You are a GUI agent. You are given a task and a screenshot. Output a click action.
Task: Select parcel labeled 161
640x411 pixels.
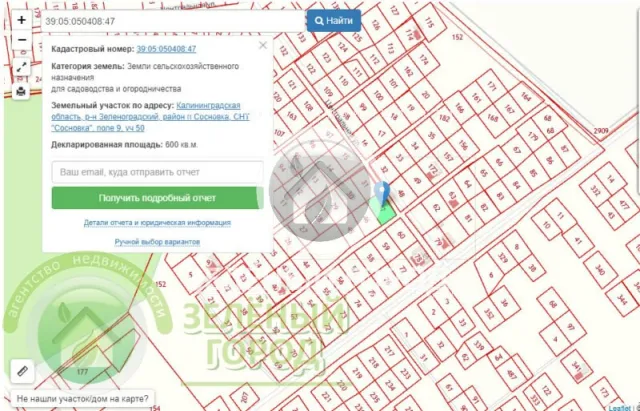click(x=476, y=98)
